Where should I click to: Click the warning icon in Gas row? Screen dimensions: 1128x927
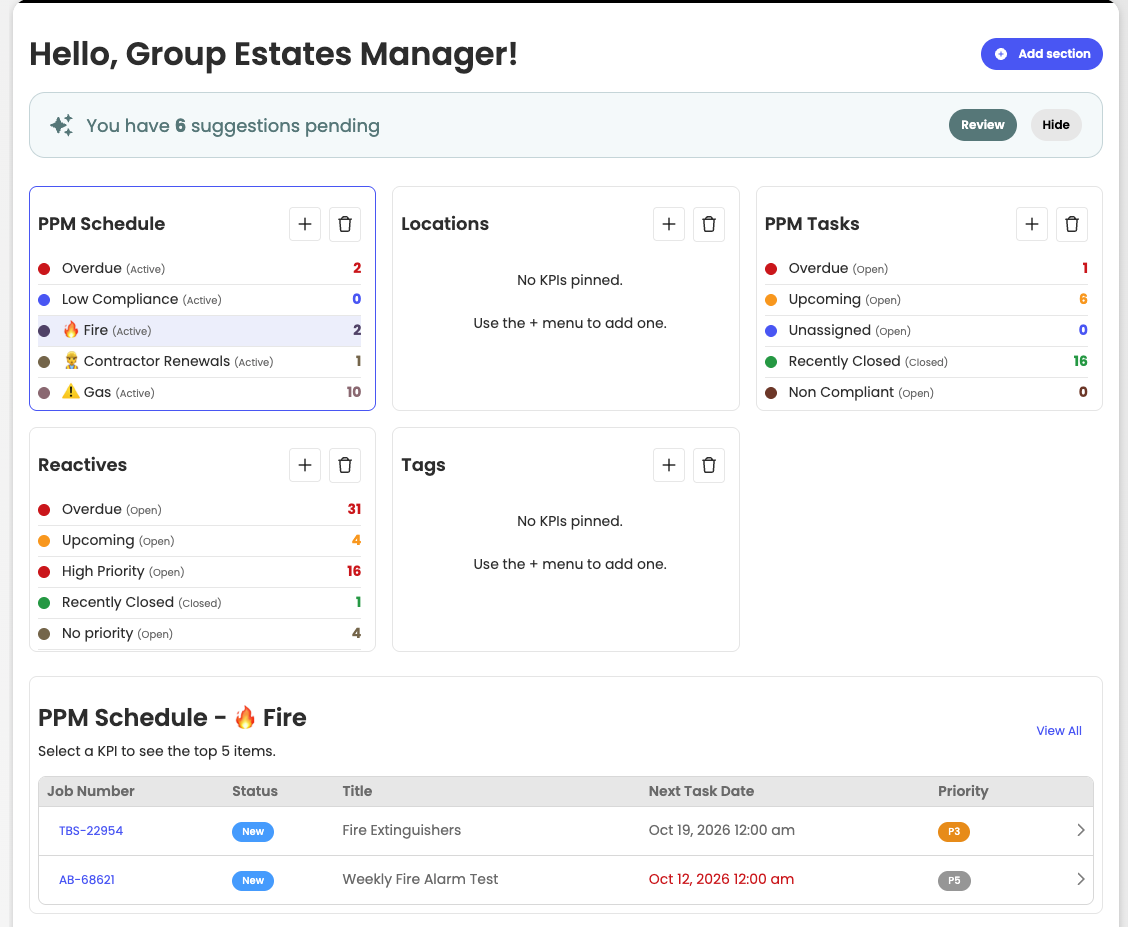(x=70, y=392)
